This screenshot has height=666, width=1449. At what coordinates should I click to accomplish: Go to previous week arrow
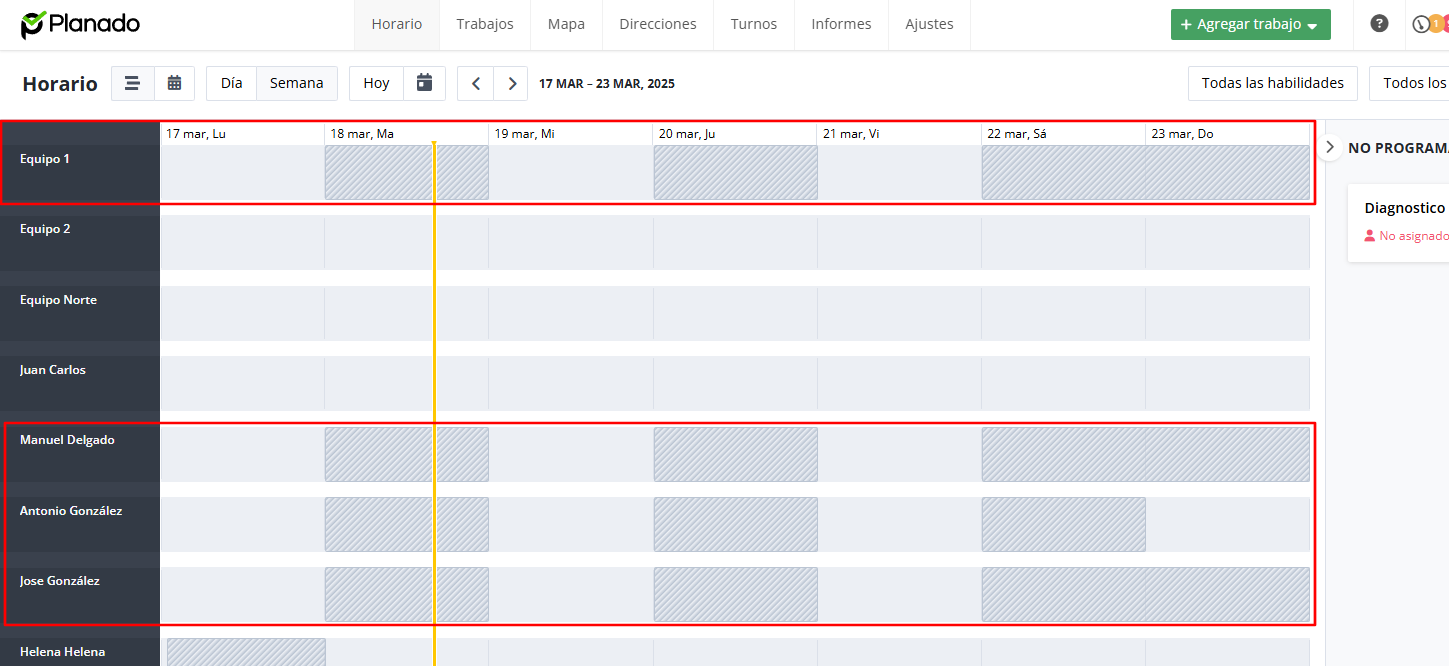475,83
